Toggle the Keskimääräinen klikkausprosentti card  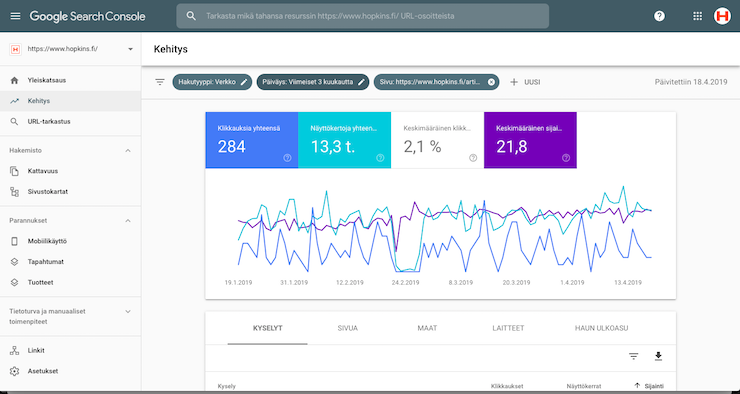coord(437,140)
